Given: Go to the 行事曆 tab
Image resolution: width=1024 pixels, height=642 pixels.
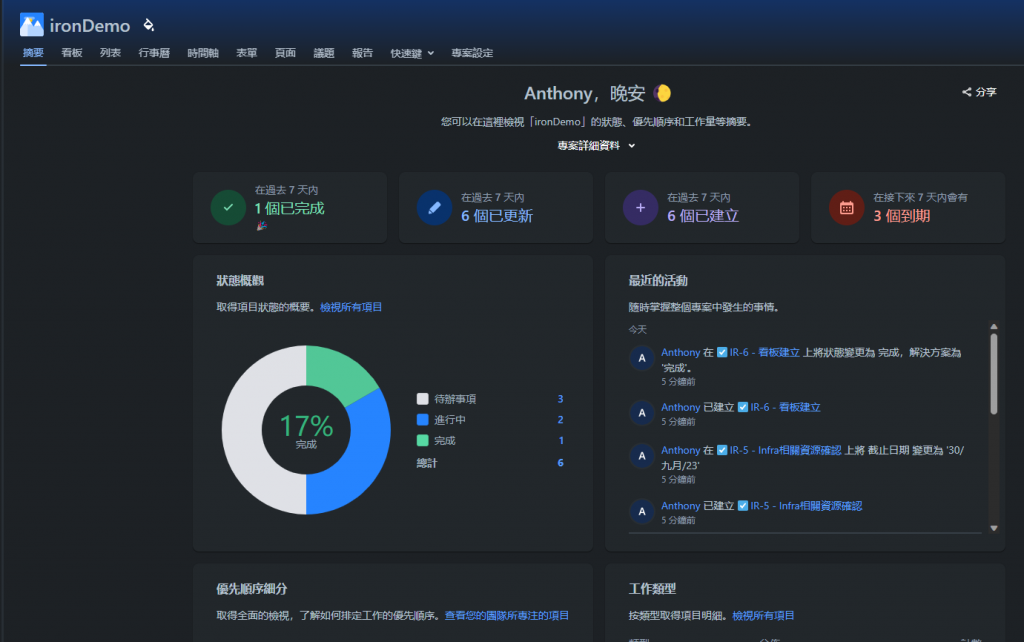Looking at the screenshot, I should click(x=154, y=52).
